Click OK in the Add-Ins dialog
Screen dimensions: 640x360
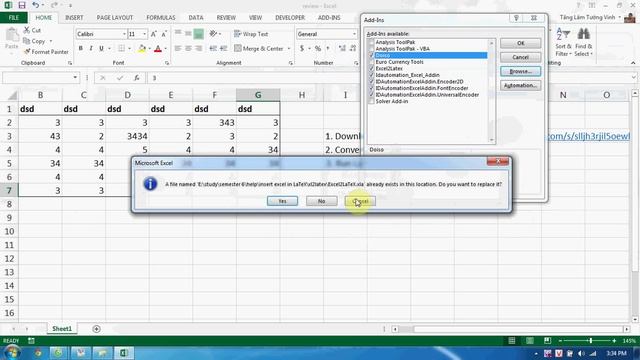(x=520, y=43)
